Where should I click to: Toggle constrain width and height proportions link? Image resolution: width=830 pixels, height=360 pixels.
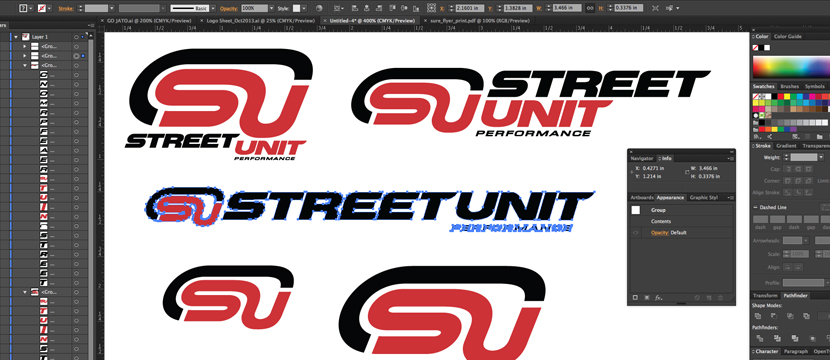click(590, 8)
